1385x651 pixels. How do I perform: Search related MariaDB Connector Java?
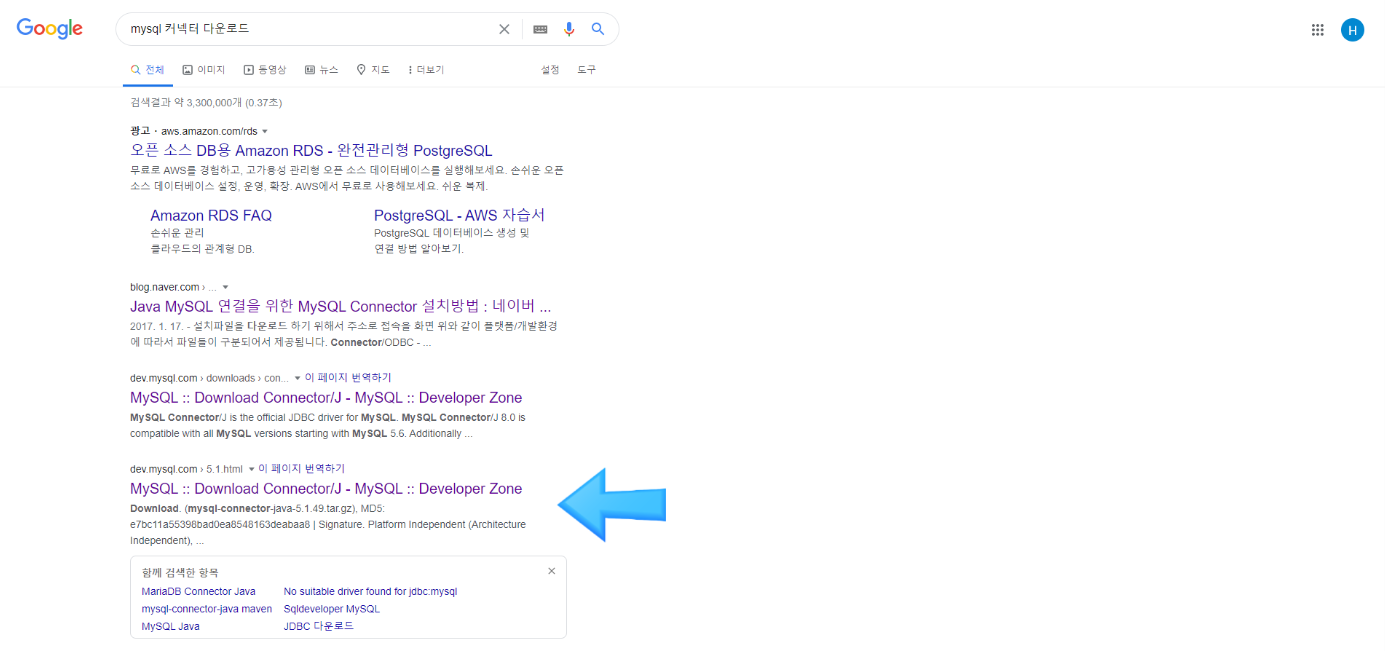point(199,592)
